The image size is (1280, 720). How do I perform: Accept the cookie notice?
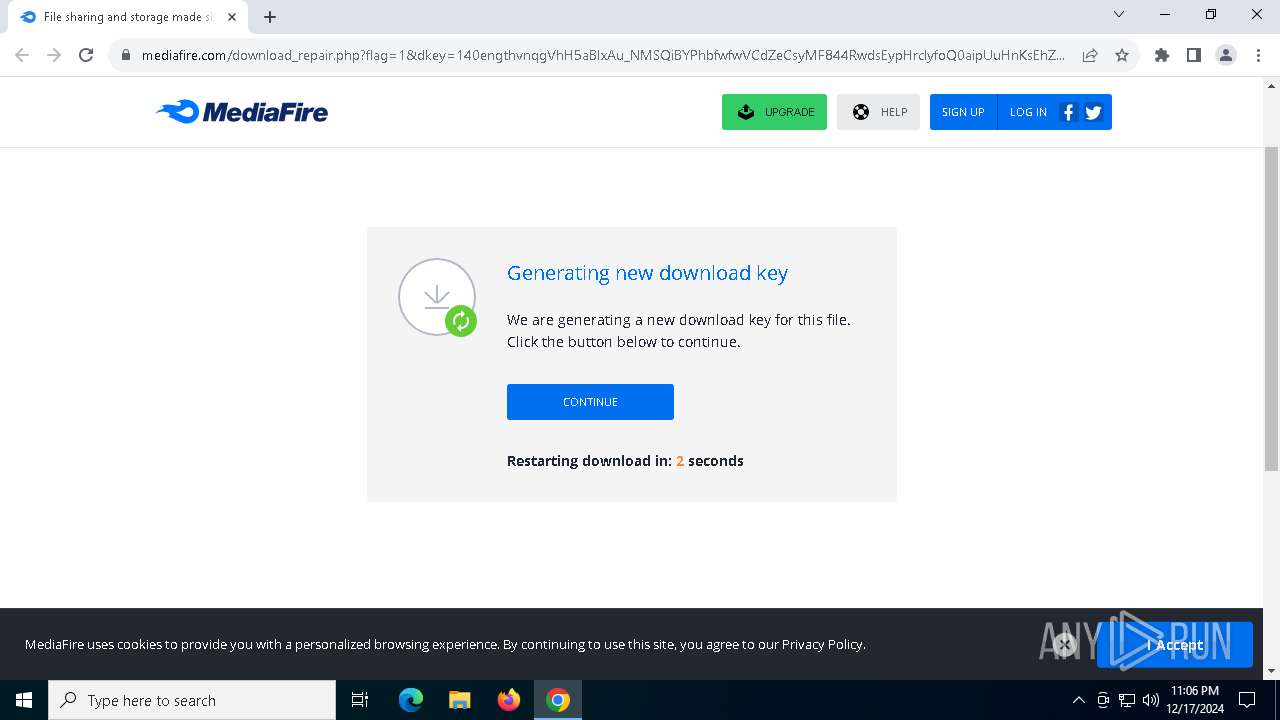point(1175,645)
